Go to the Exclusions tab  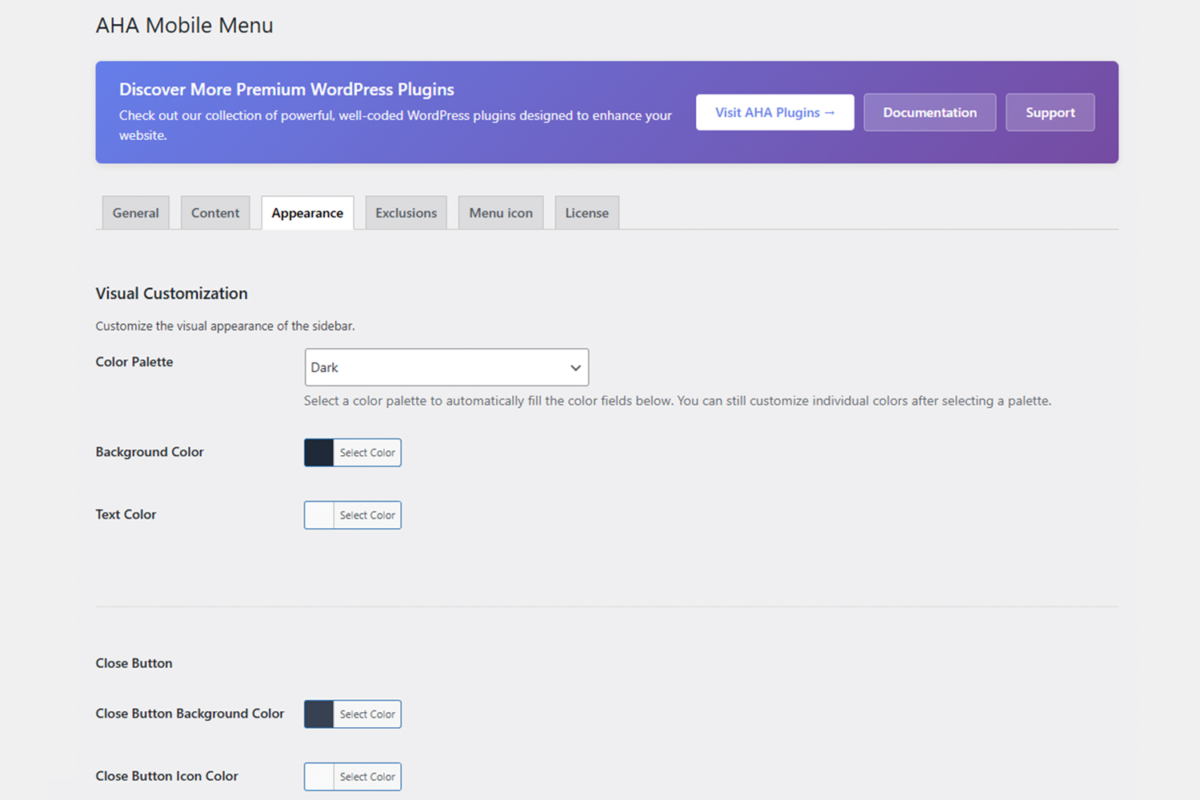(x=406, y=213)
